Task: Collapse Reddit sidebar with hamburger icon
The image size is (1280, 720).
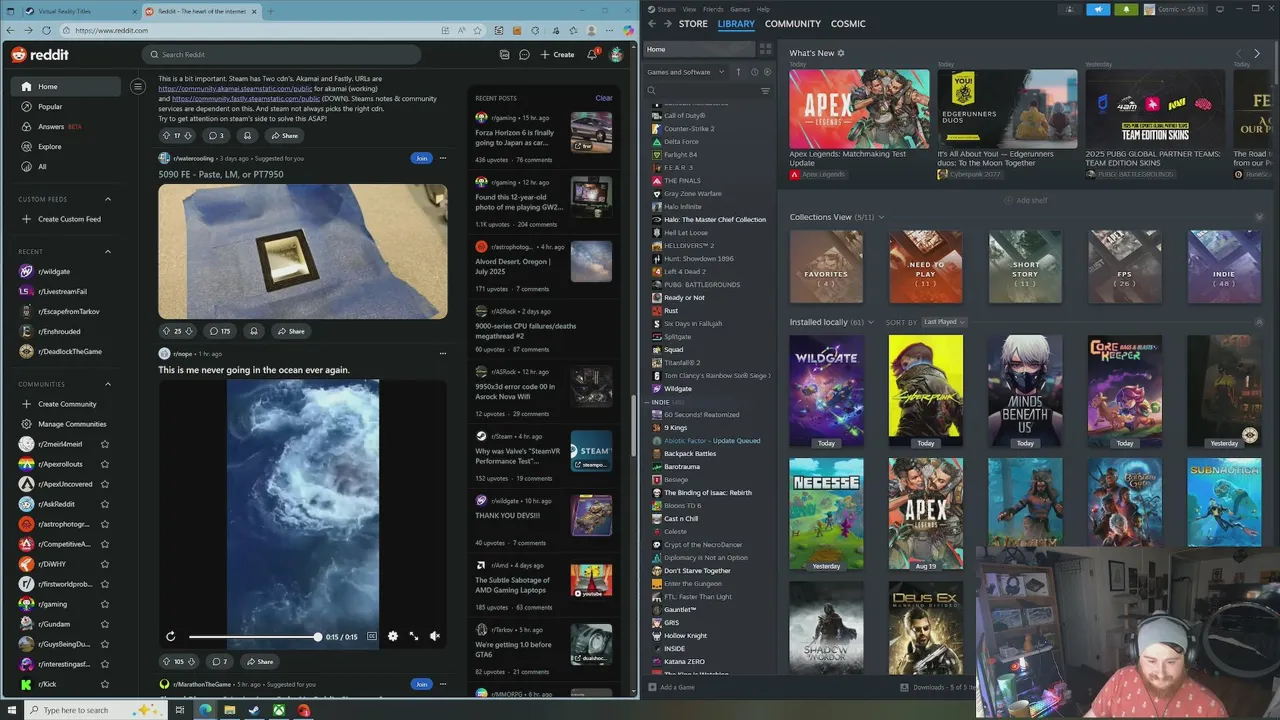Action: click(x=138, y=86)
